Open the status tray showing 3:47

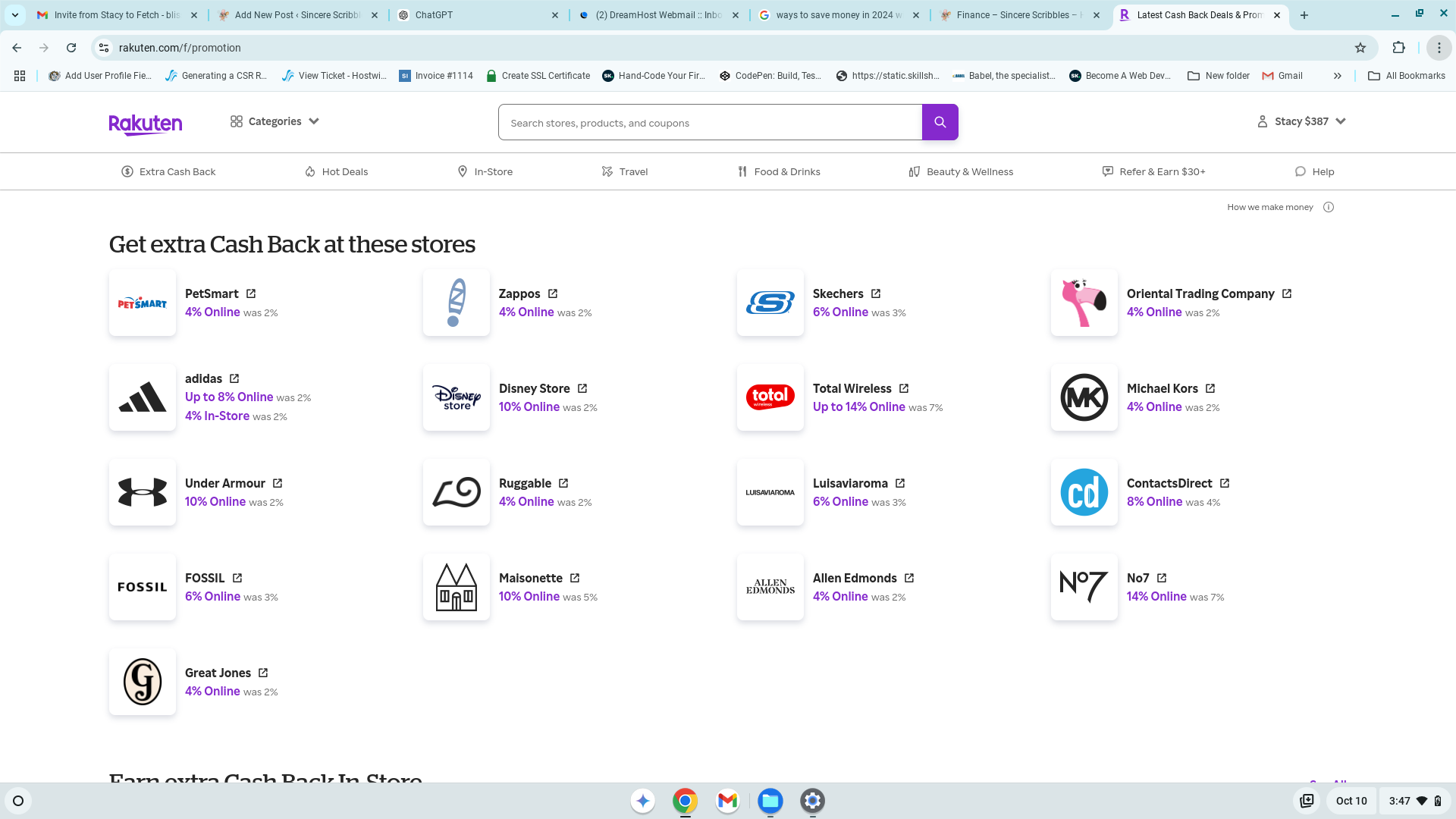click(1415, 801)
